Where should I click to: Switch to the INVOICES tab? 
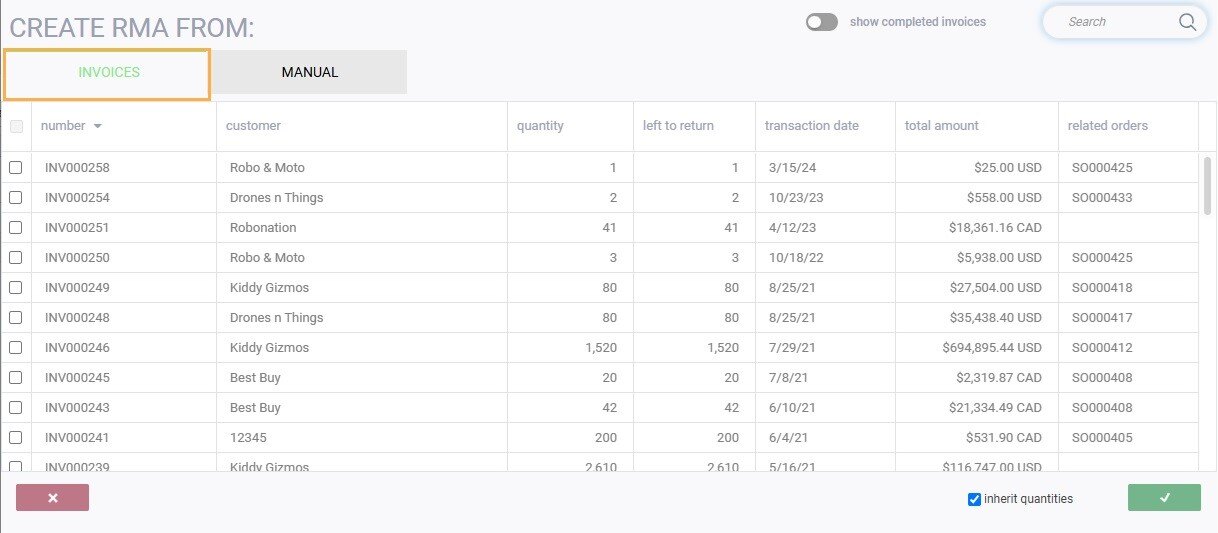108,73
